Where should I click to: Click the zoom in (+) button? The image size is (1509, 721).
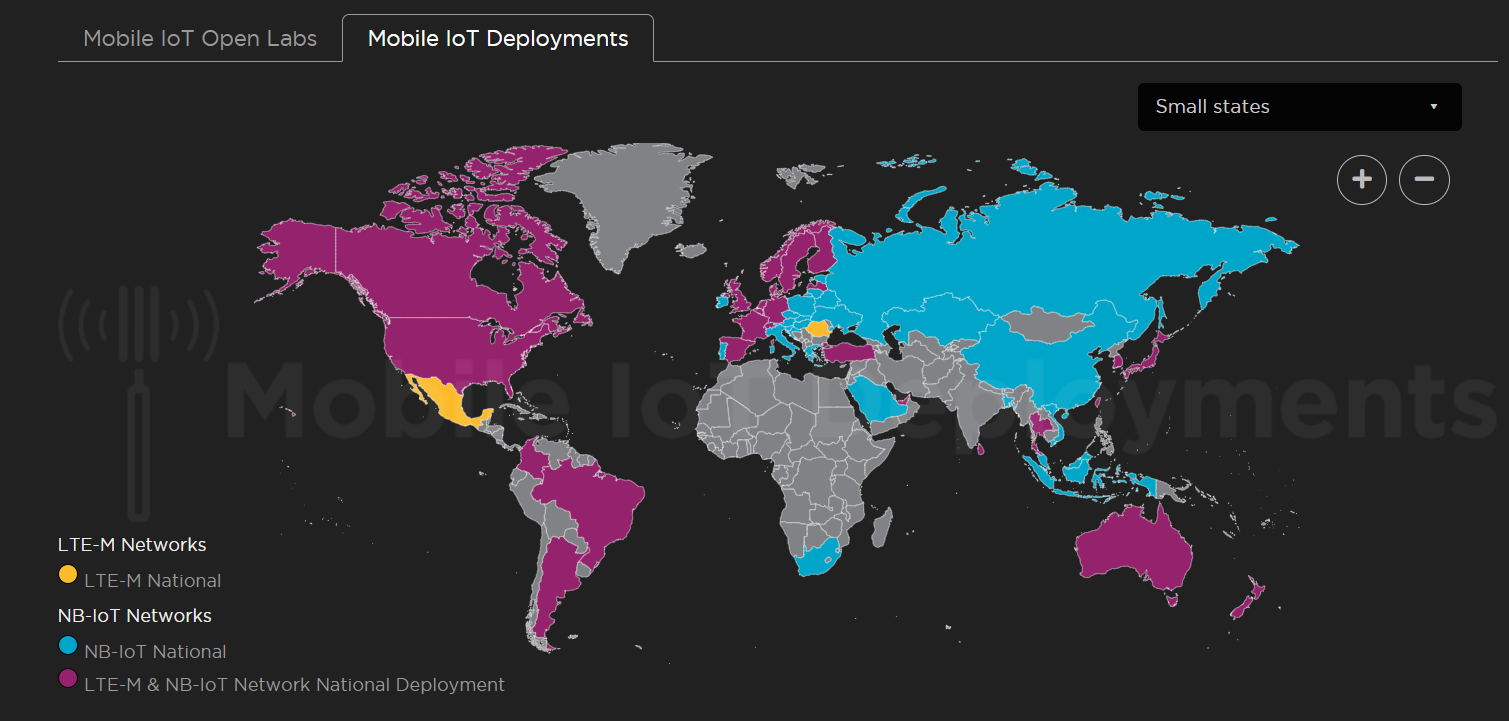pyautogui.click(x=1361, y=180)
